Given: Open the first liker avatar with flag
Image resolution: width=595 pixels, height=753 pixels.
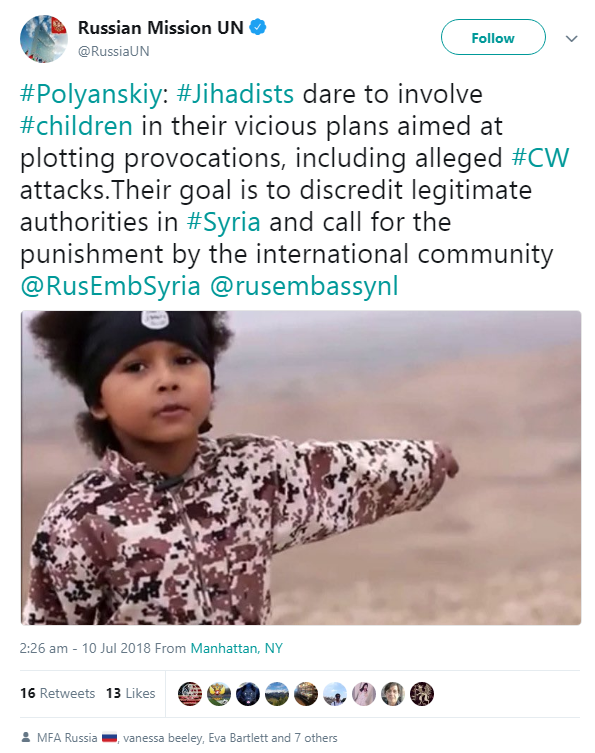Looking at the screenshot, I should point(190,694).
